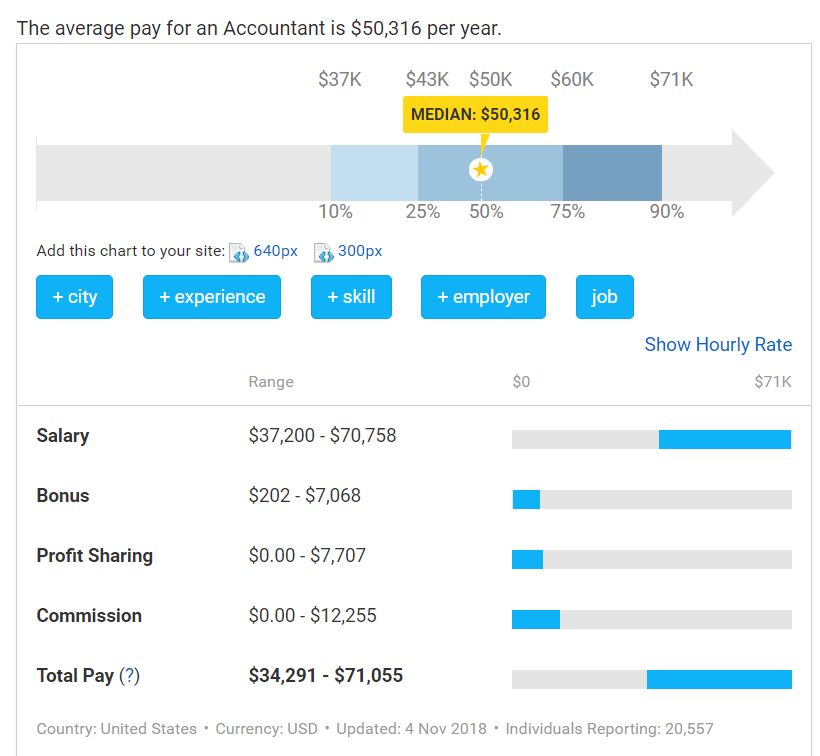Click the Salary range bar
The width and height of the screenshot is (820, 756).
click(x=724, y=439)
